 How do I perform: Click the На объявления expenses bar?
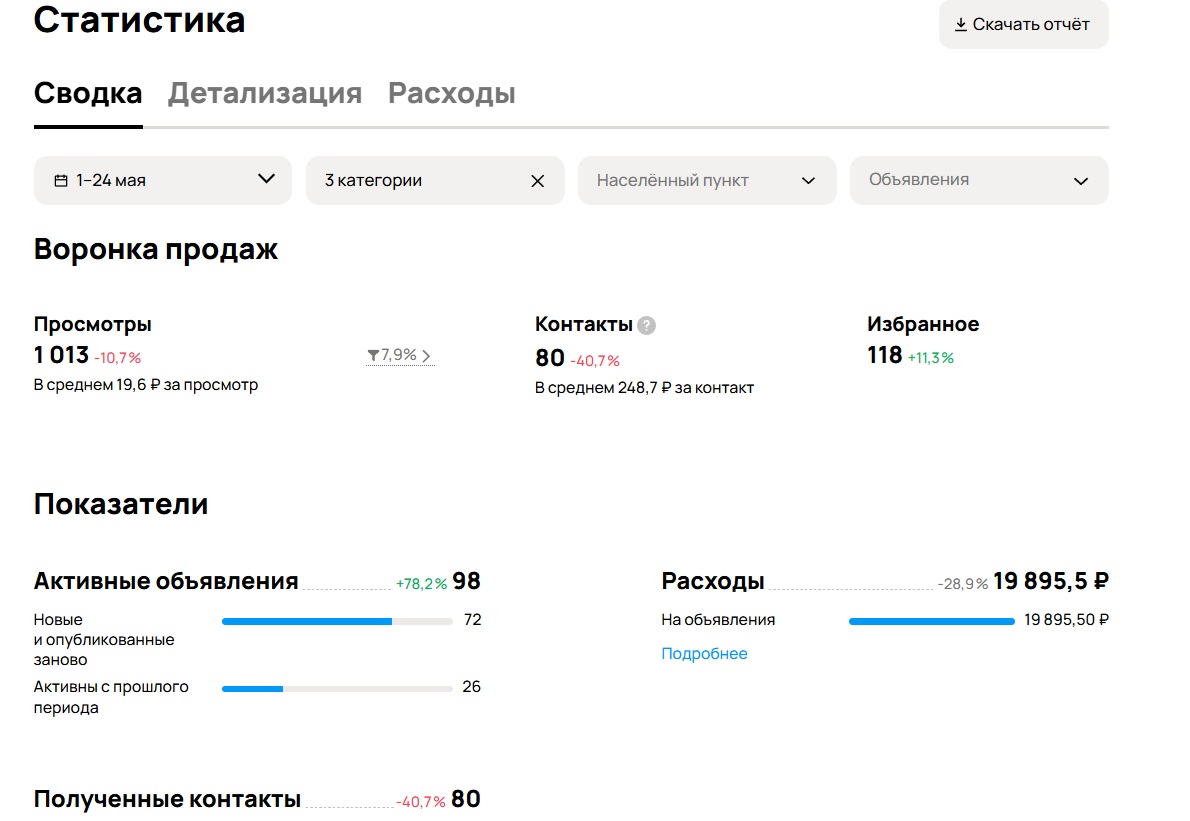click(x=931, y=621)
